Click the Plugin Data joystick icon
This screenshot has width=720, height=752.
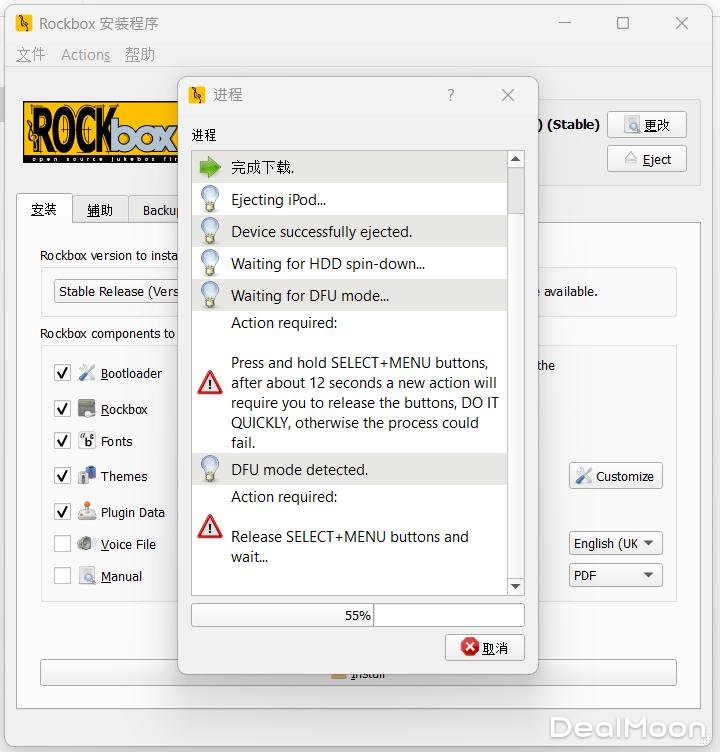click(87, 512)
